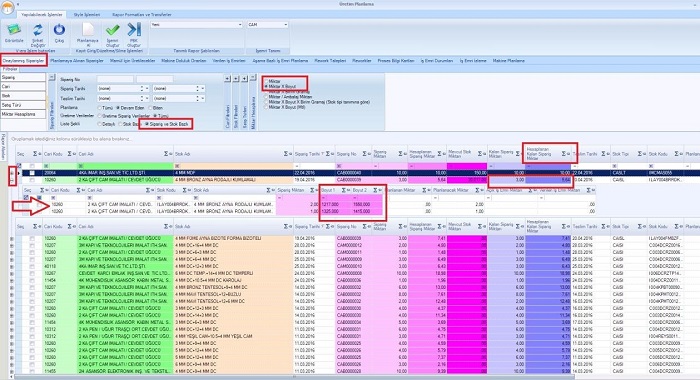Click the Görüntüle icon in the ribbon
Viewport: 700px width, 380px height.
click(13, 30)
